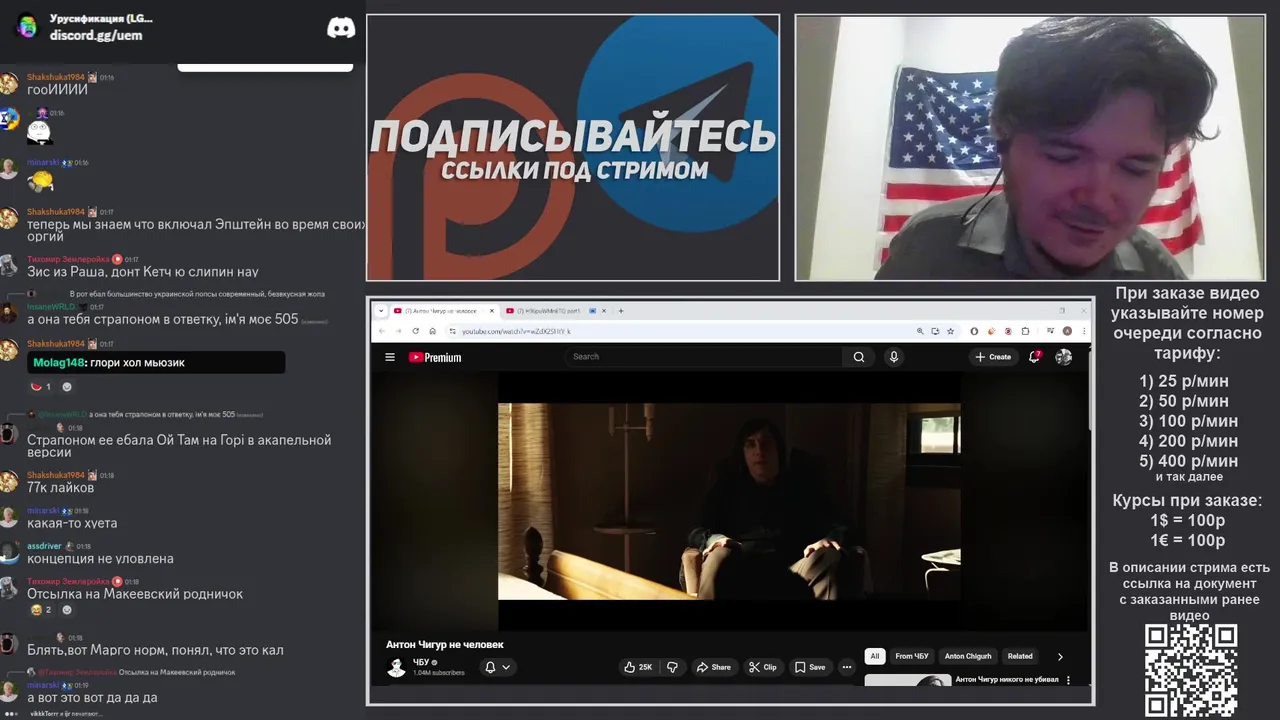
Task: Click the Уpусификация server icon
Action: (x=27, y=27)
